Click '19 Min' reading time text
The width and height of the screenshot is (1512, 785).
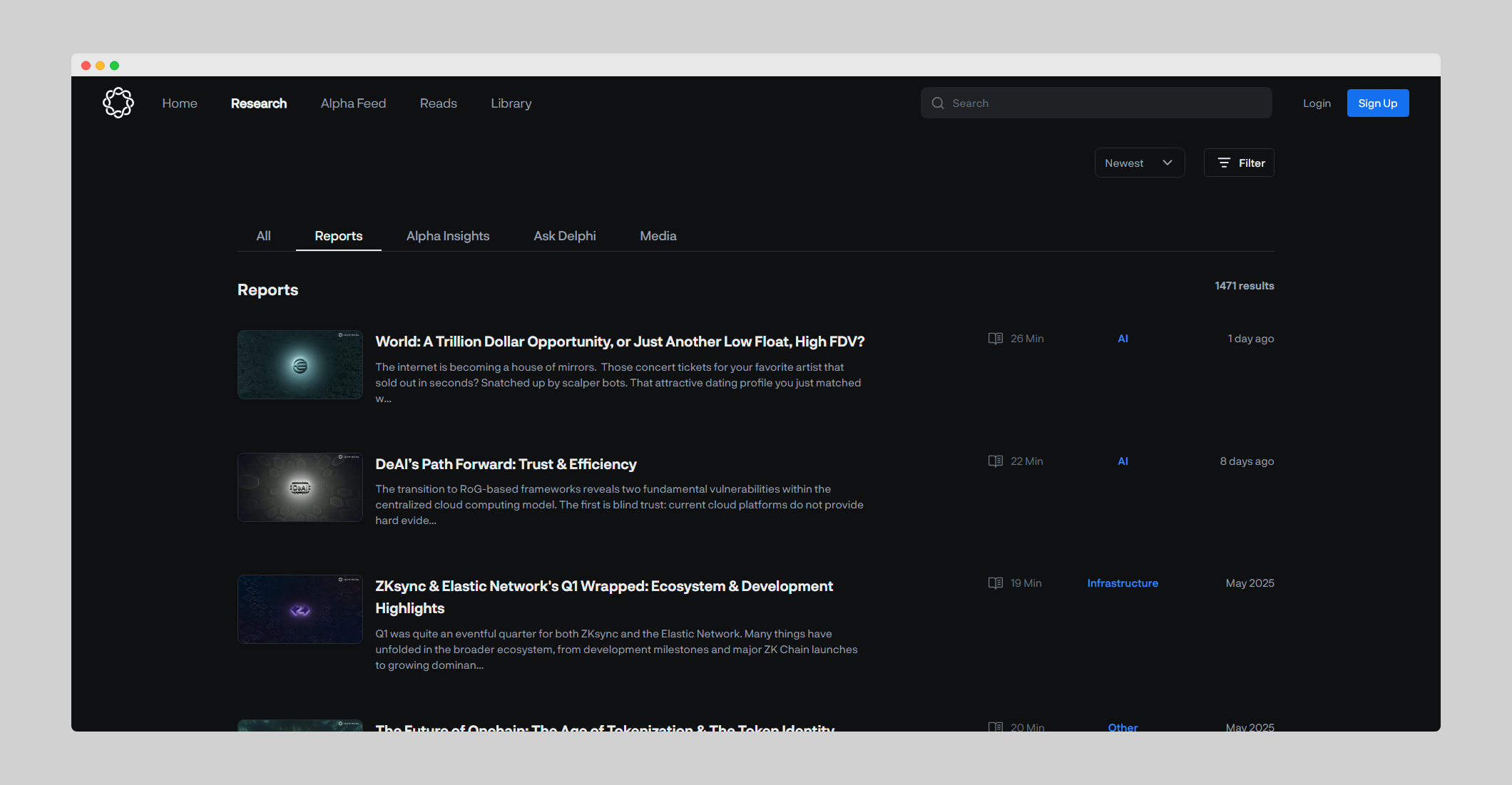tap(1026, 583)
